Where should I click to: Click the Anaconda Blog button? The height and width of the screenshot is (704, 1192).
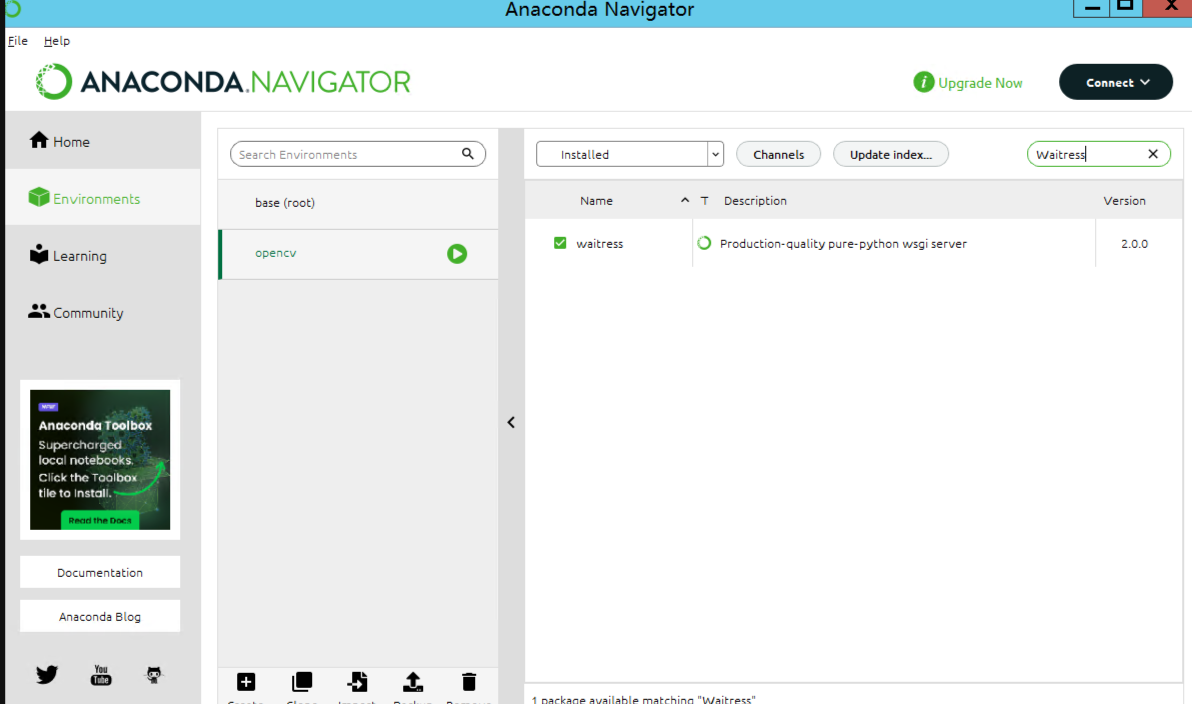(100, 617)
